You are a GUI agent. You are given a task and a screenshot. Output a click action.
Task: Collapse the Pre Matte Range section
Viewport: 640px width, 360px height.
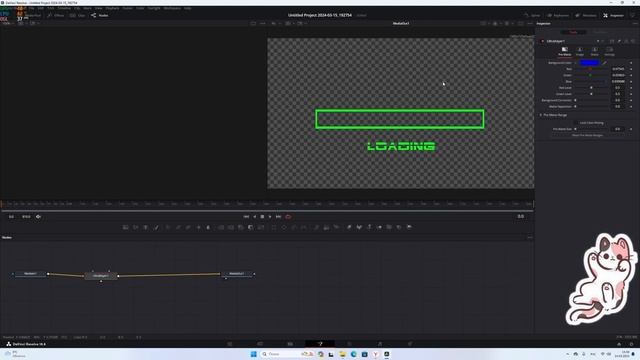tap(541, 115)
